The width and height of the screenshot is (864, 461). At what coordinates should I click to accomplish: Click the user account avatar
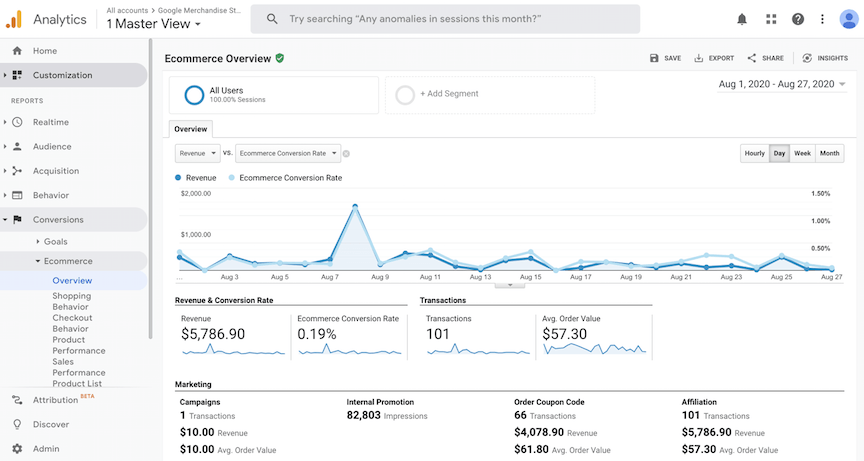[x=849, y=19]
